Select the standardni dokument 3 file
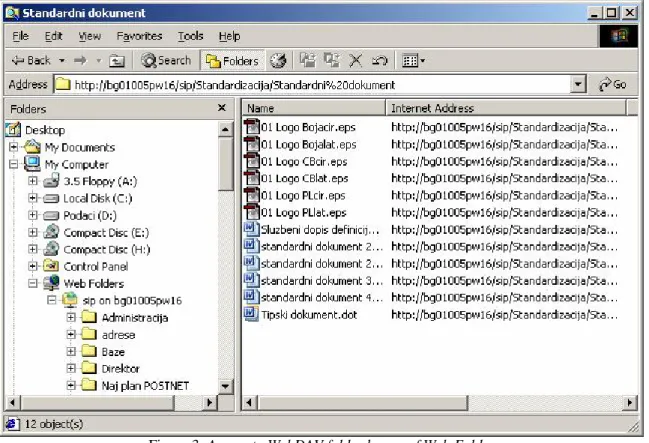Image resolution: width=649 pixels, height=443 pixels. [x=313, y=280]
